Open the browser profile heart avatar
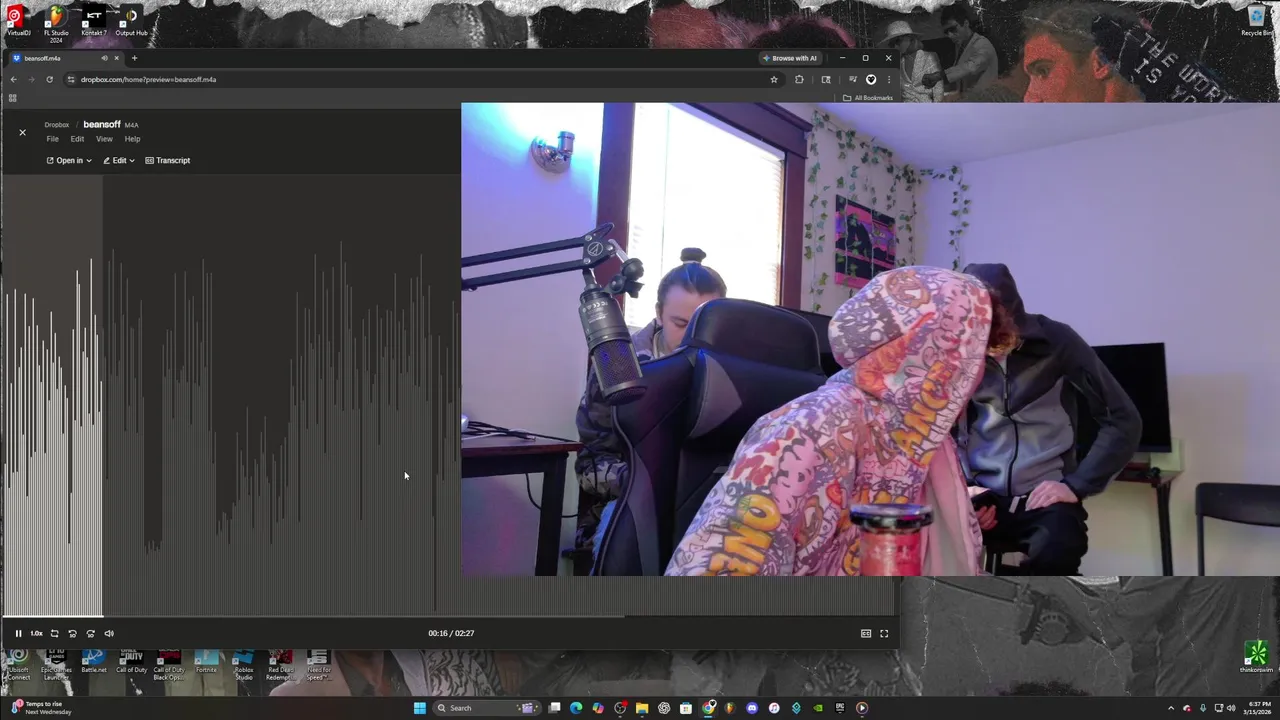The image size is (1280, 720). pos(871,79)
